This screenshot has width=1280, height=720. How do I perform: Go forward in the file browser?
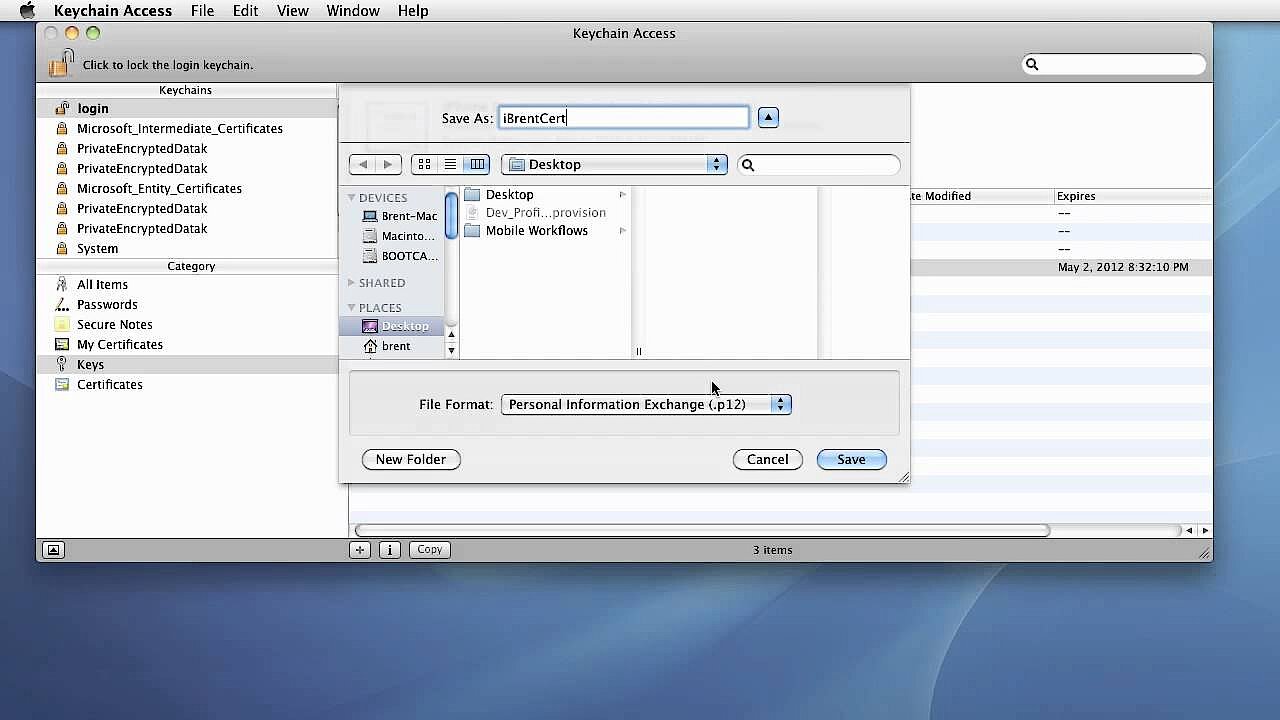(388, 164)
